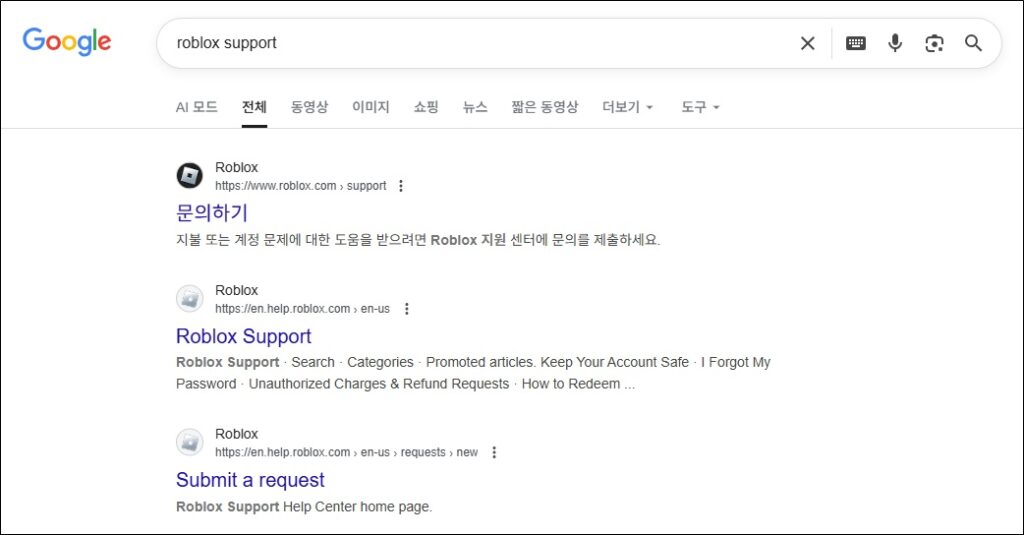The image size is (1024, 535).
Task: Click the snippet text 'Unauthorized Charges & Refund Requests'
Action: point(379,384)
